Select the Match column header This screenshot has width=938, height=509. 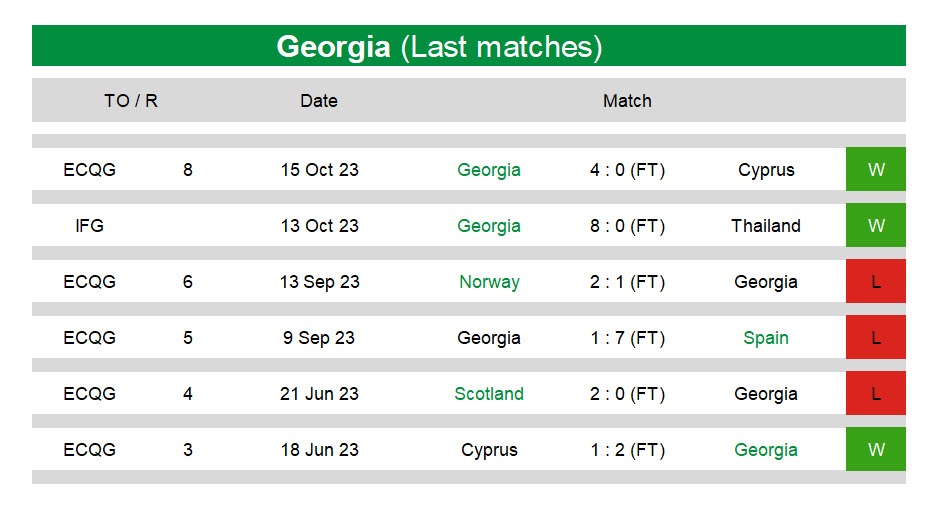627,100
